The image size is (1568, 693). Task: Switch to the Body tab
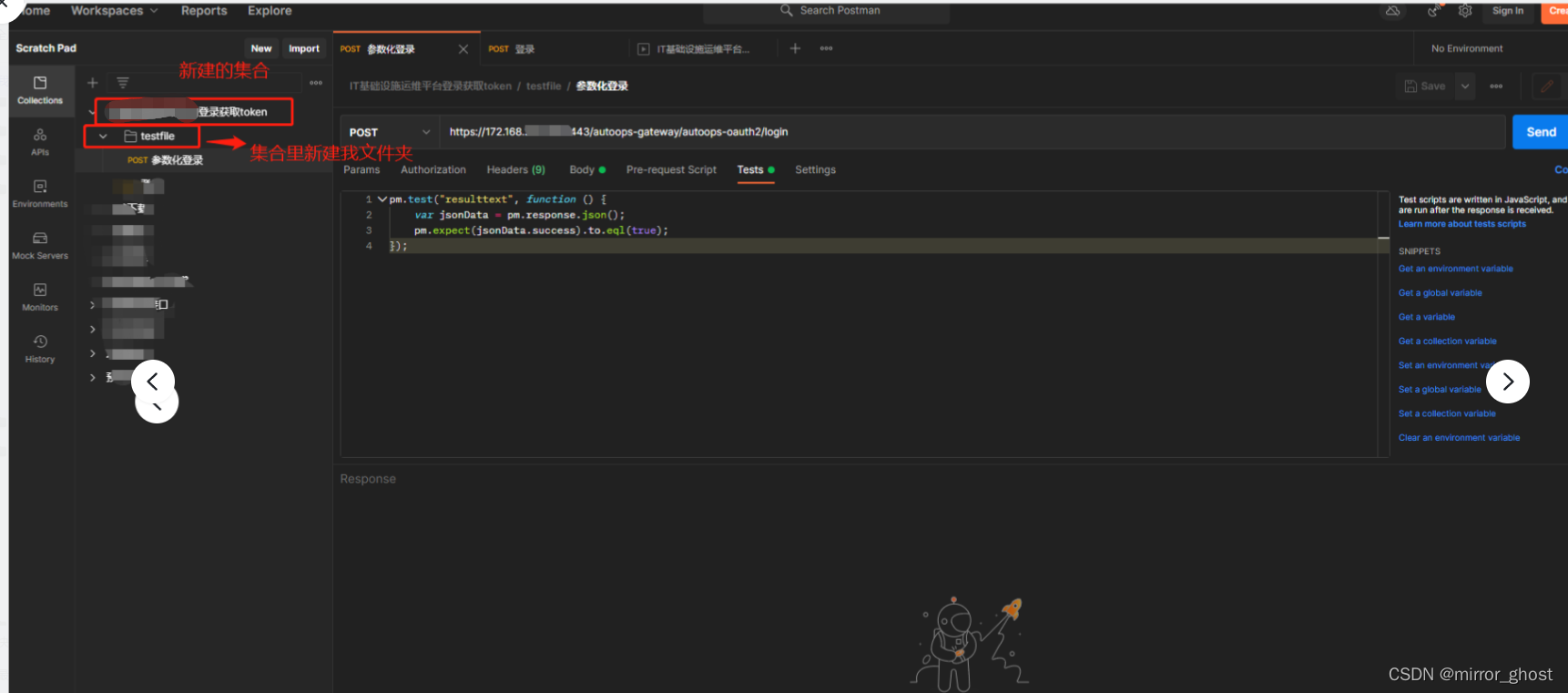tap(587, 170)
